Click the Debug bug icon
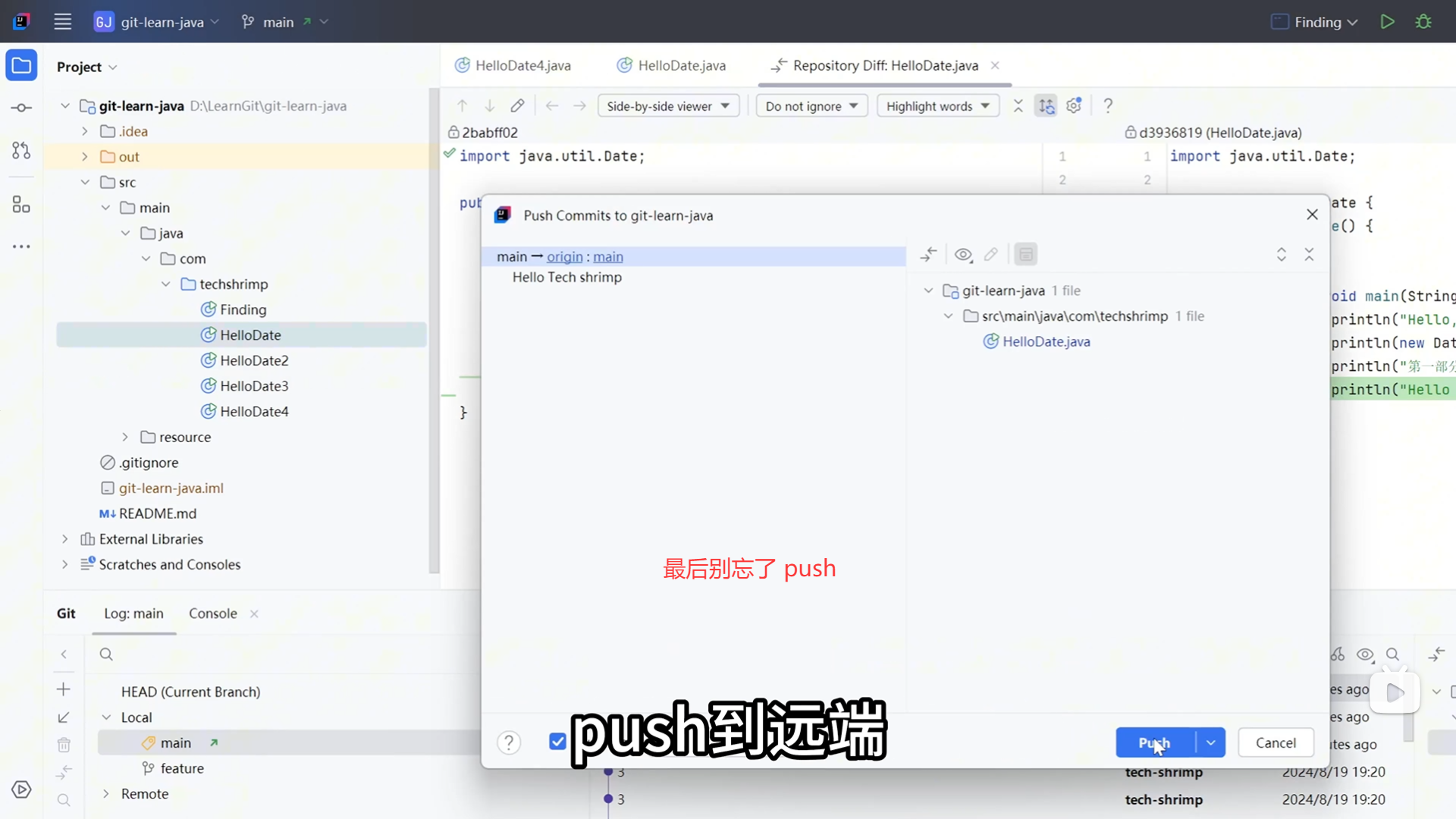The width and height of the screenshot is (1456, 819). pyautogui.click(x=1423, y=22)
